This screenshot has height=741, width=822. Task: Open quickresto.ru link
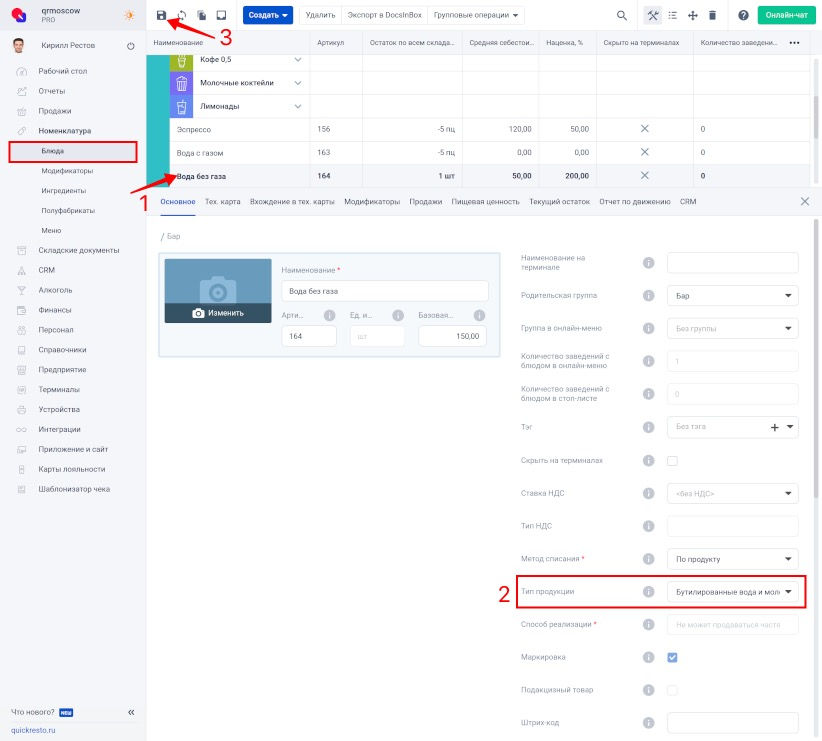(x=33, y=730)
